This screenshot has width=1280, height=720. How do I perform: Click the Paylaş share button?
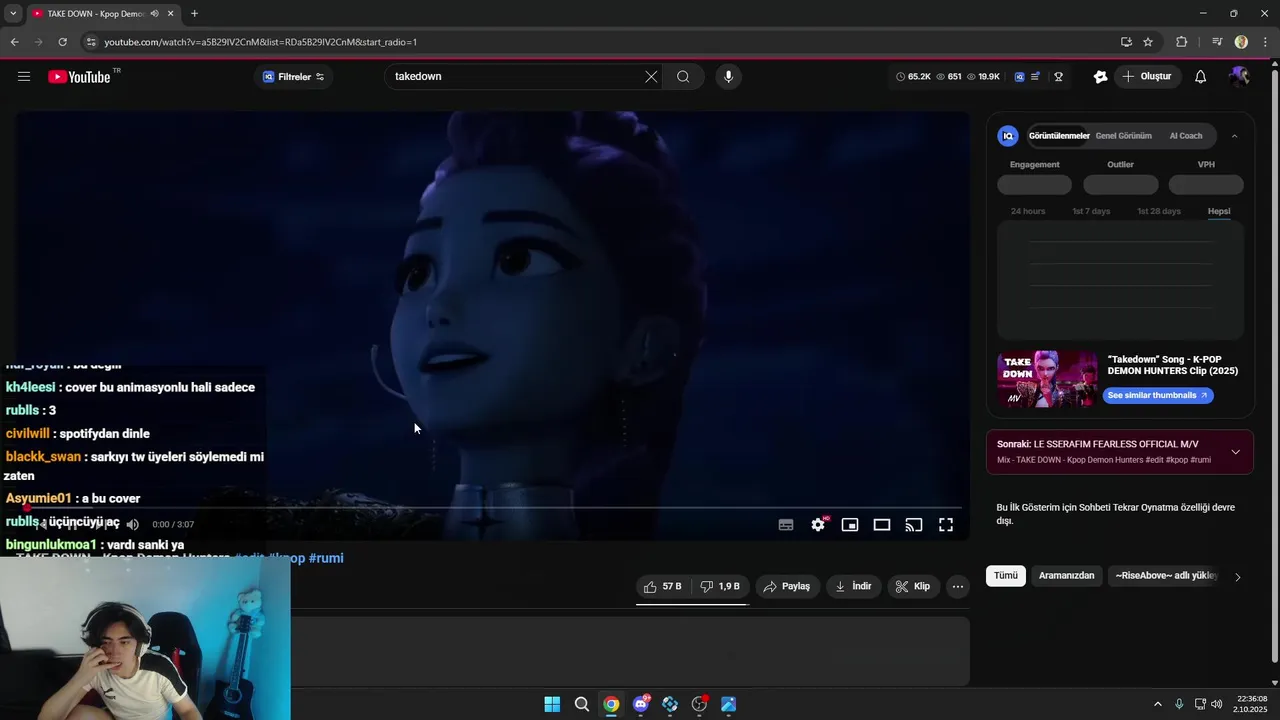click(787, 587)
